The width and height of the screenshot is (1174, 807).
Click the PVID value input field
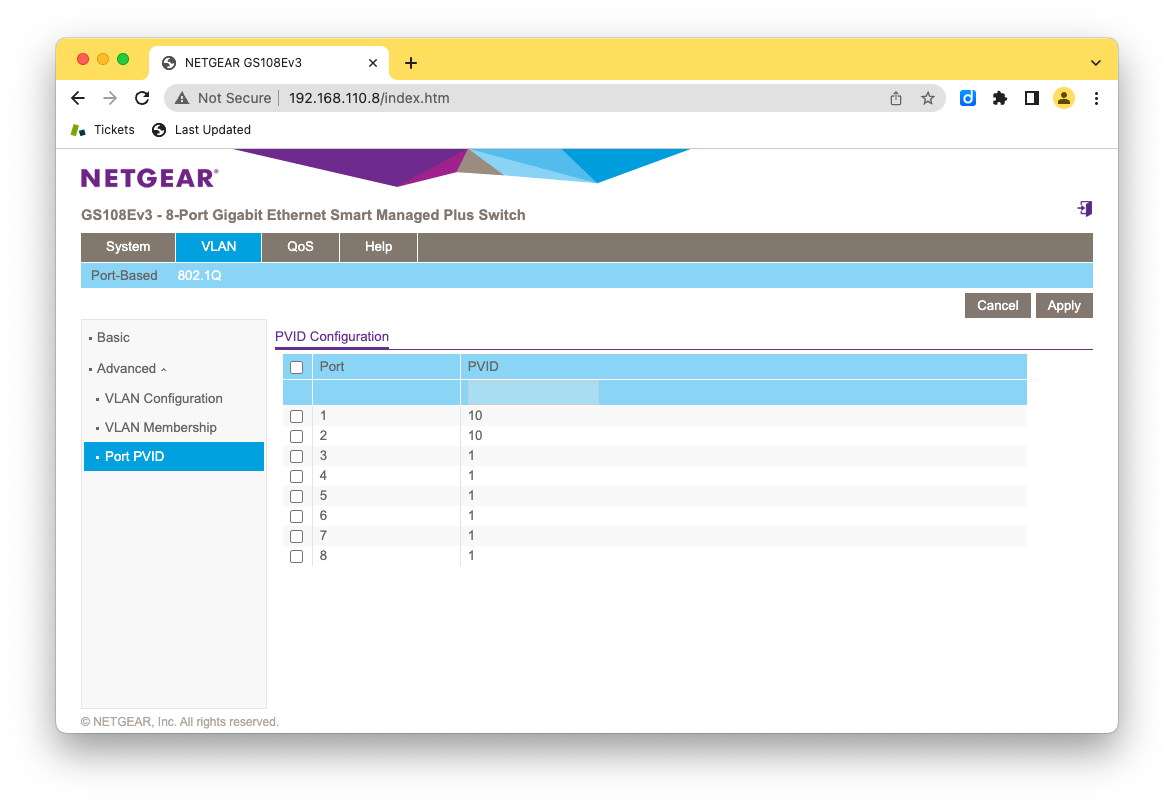(x=533, y=392)
